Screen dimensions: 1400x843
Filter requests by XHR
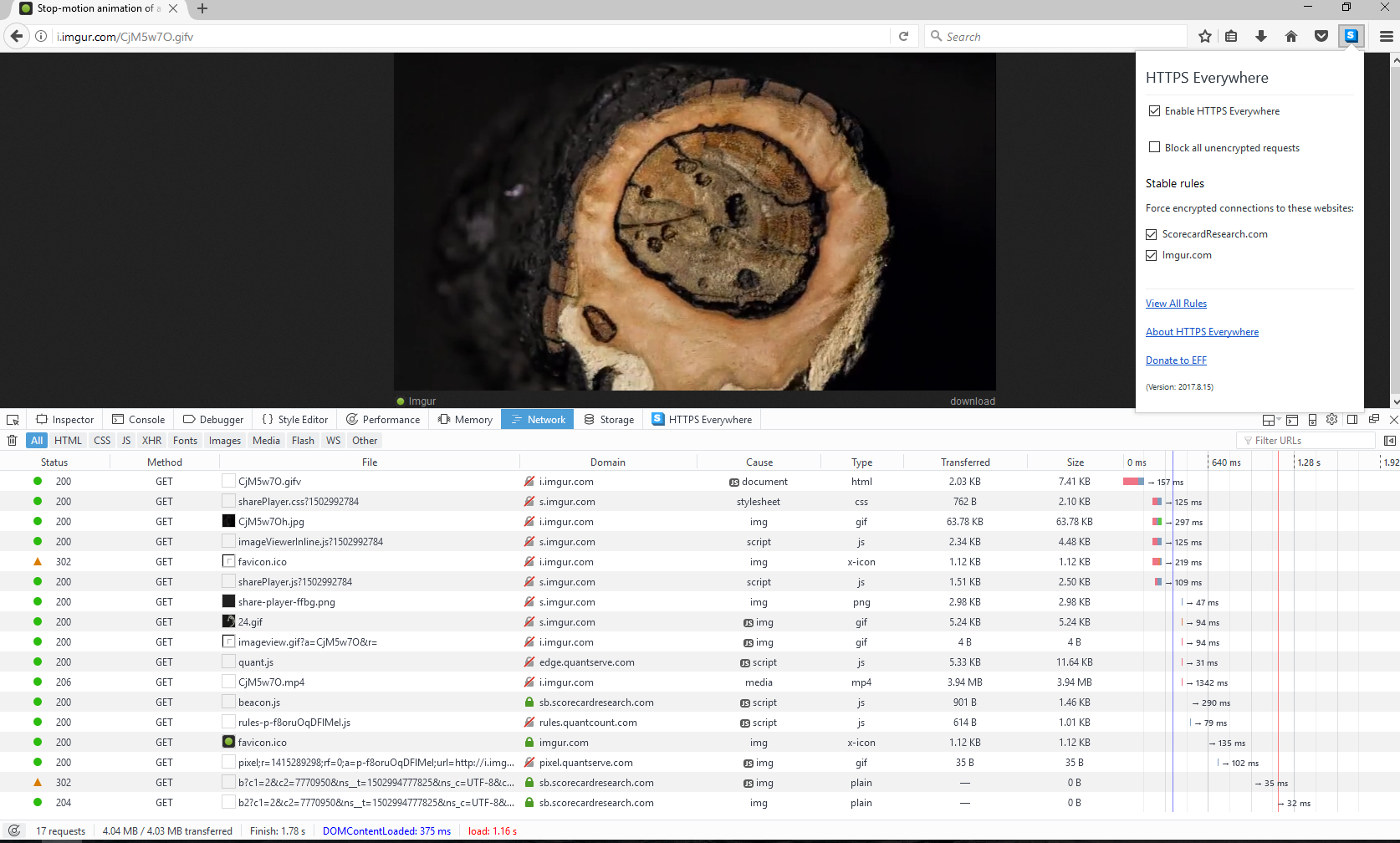[x=151, y=441]
